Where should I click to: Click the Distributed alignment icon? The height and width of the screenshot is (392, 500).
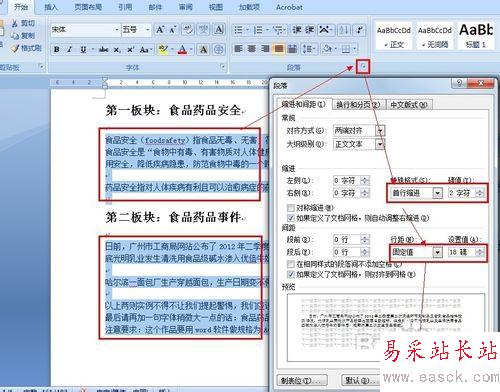[292, 49]
